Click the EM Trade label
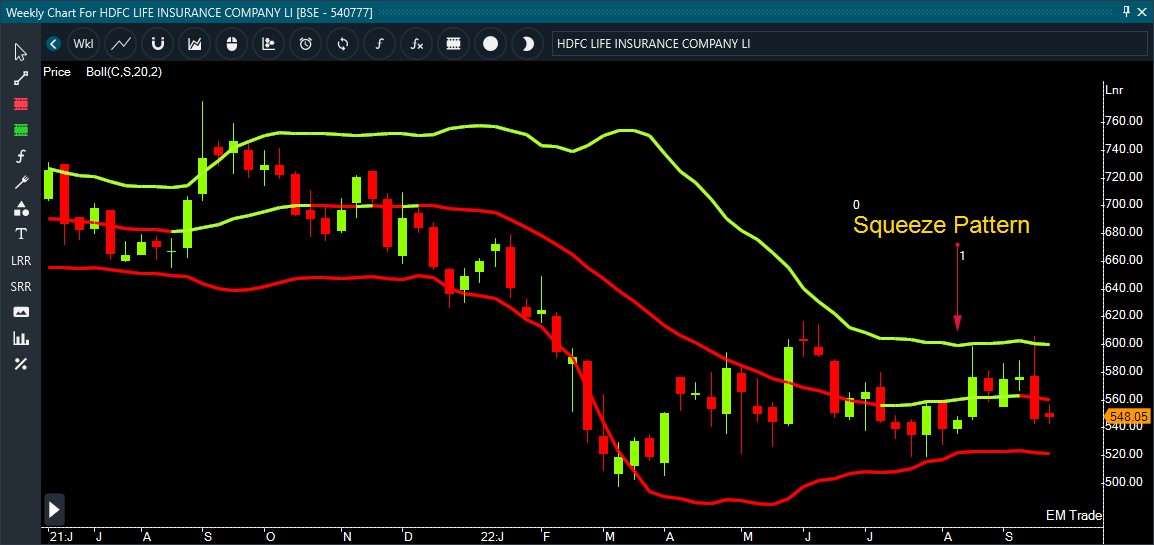This screenshot has width=1154, height=545. tap(1073, 516)
